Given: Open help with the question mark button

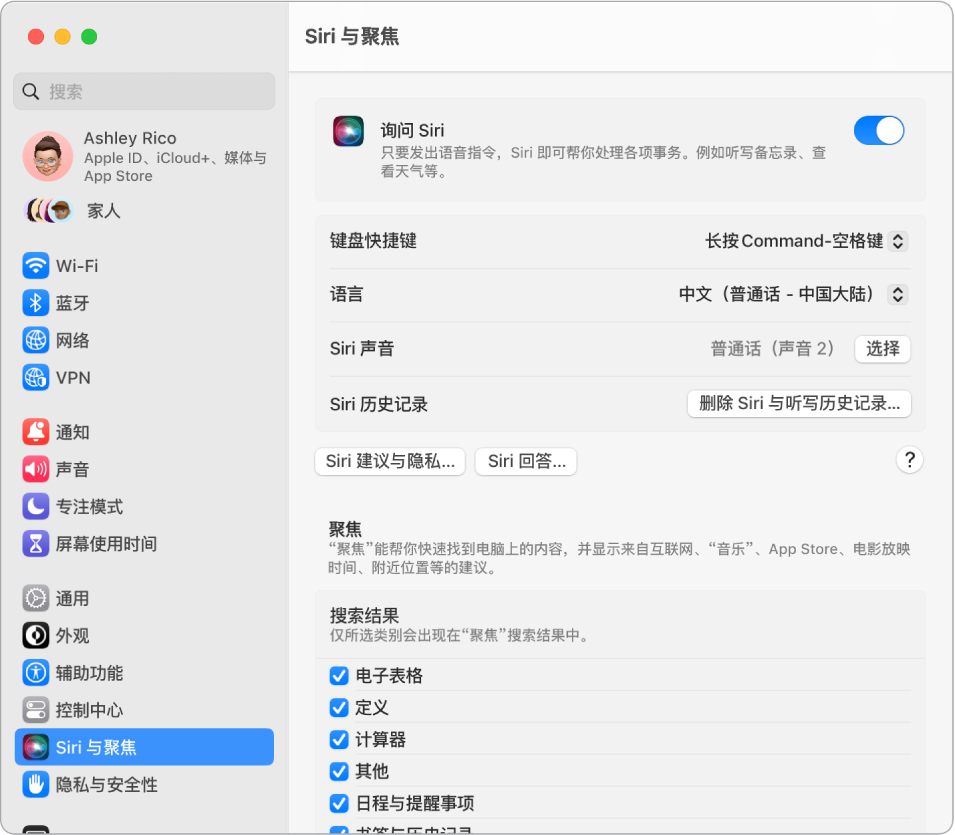Looking at the screenshot, I should [909, 460].
